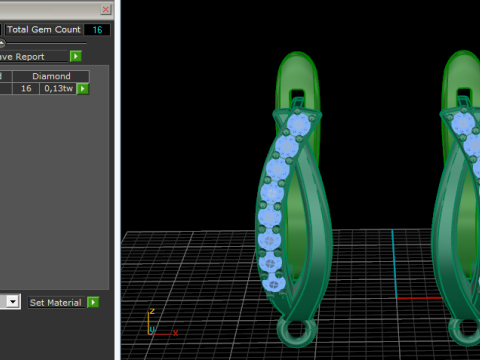
Task: Click the green arrow next to 0,13tw
Action: tap(83, 89)
